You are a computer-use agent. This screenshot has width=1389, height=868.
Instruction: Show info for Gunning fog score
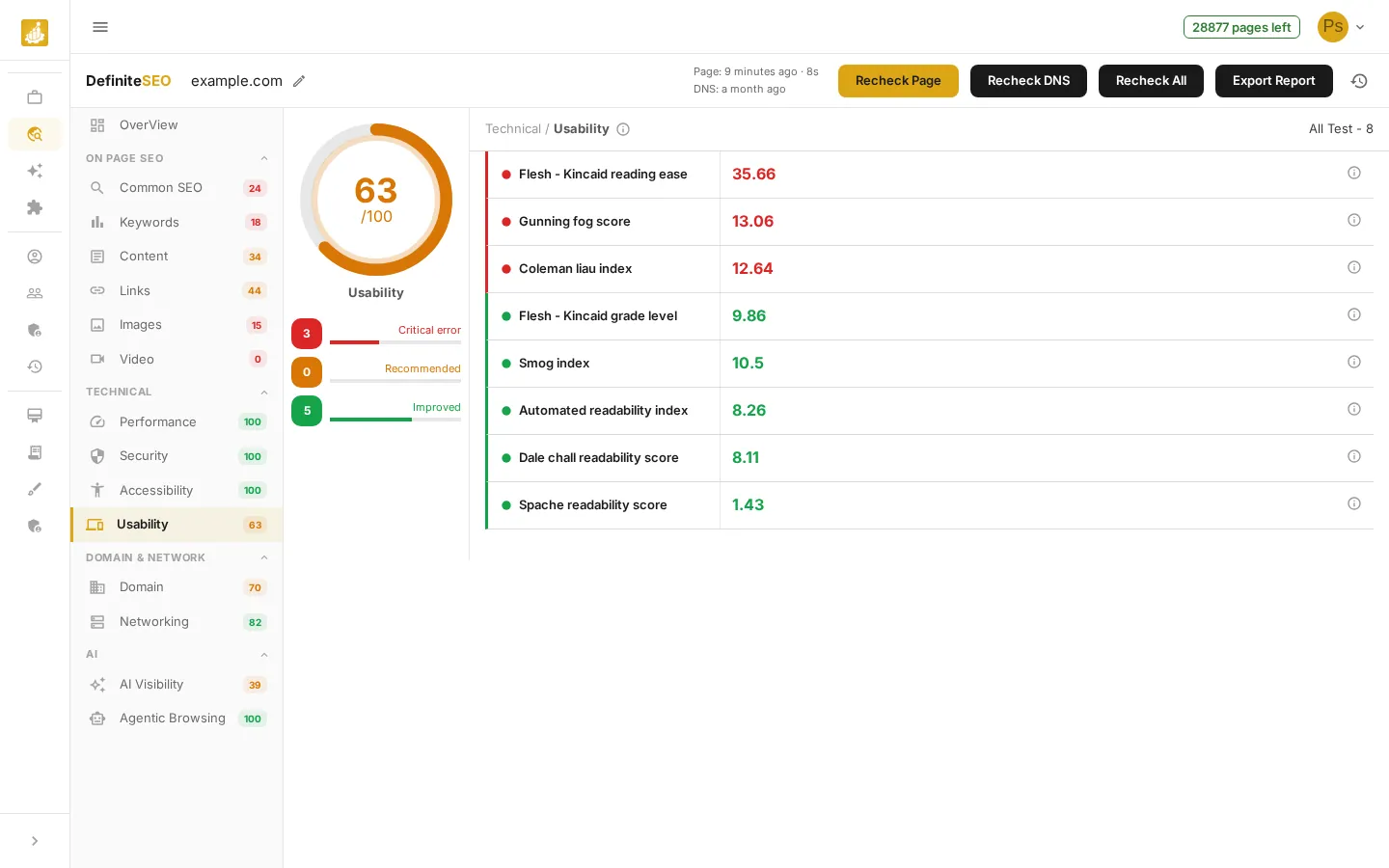point(1354,220)
